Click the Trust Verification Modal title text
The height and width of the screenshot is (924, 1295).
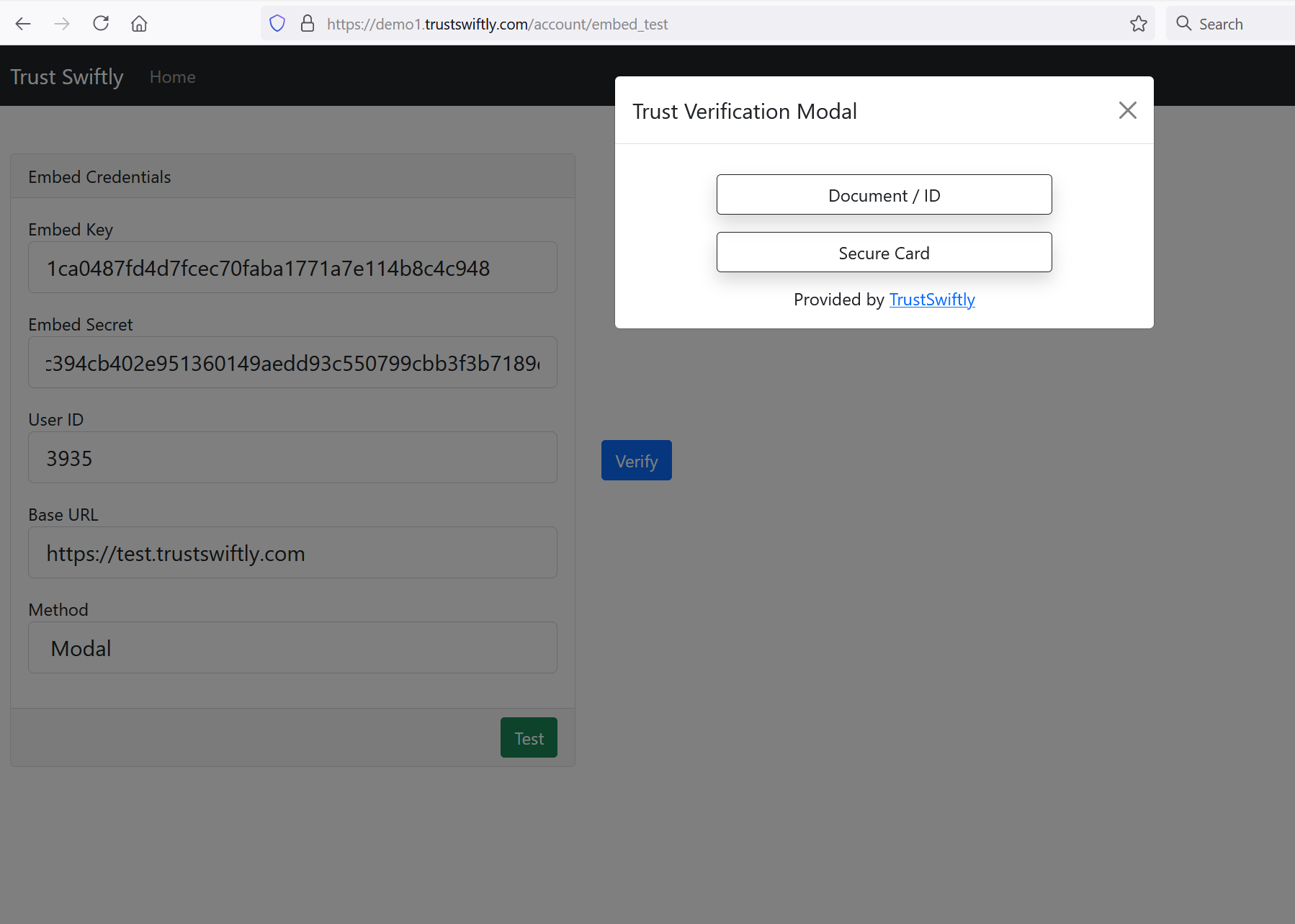pyautogui.click(x=745, y=112)
